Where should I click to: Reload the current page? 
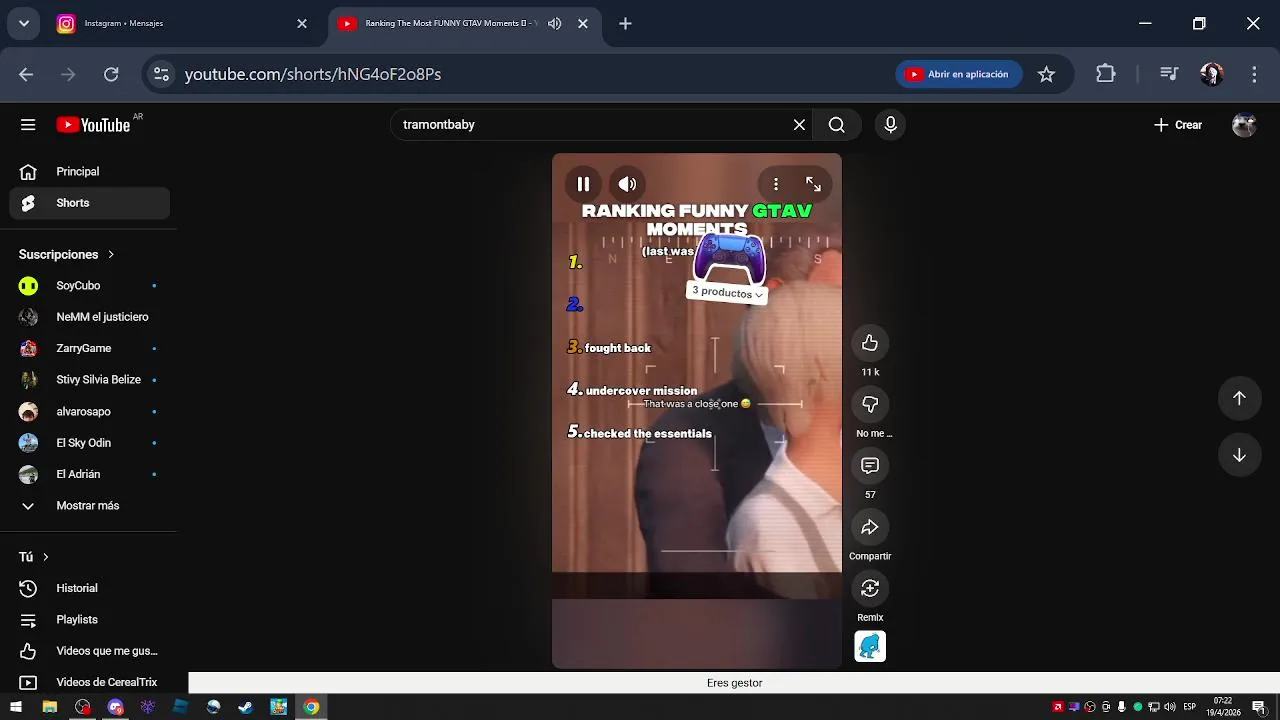point(111,74)
